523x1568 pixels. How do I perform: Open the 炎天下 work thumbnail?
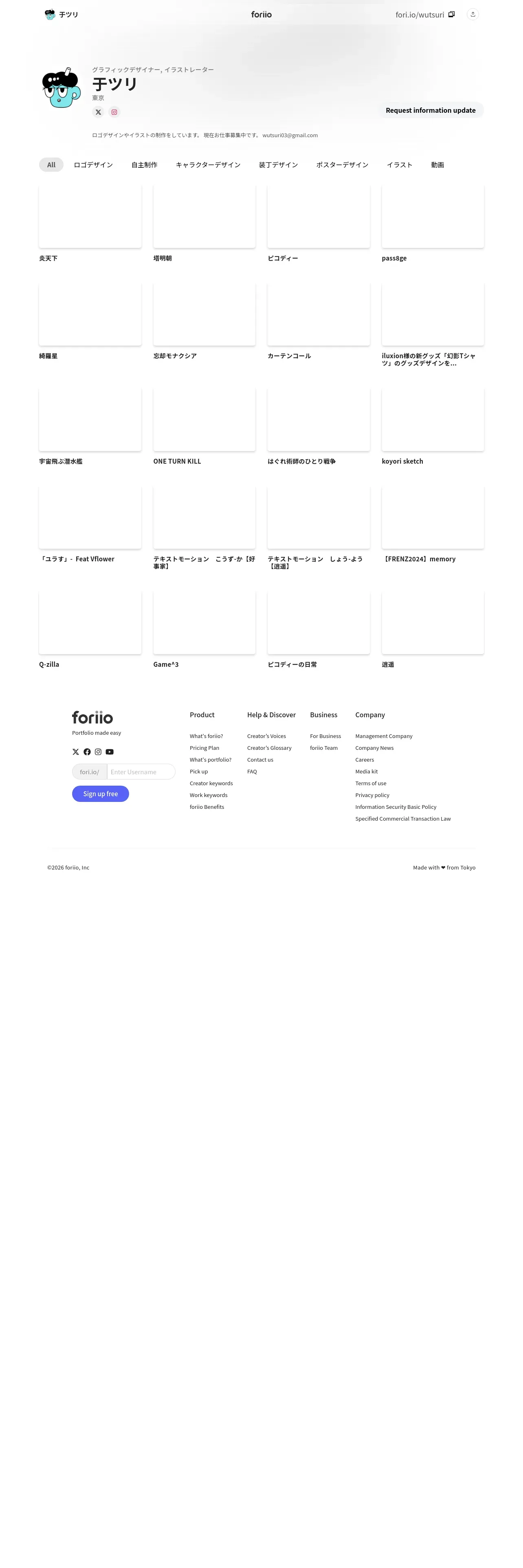[90, 216]
